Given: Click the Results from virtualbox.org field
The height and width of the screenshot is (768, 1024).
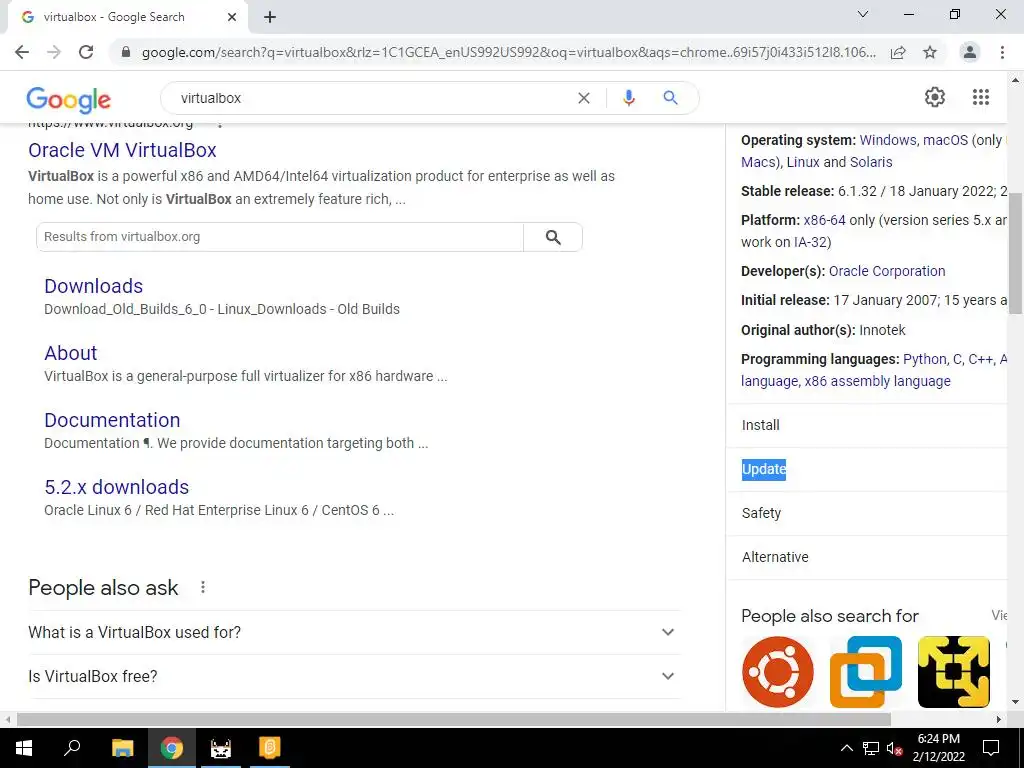Looking at the screenshot, I should (x=280, y=237).
